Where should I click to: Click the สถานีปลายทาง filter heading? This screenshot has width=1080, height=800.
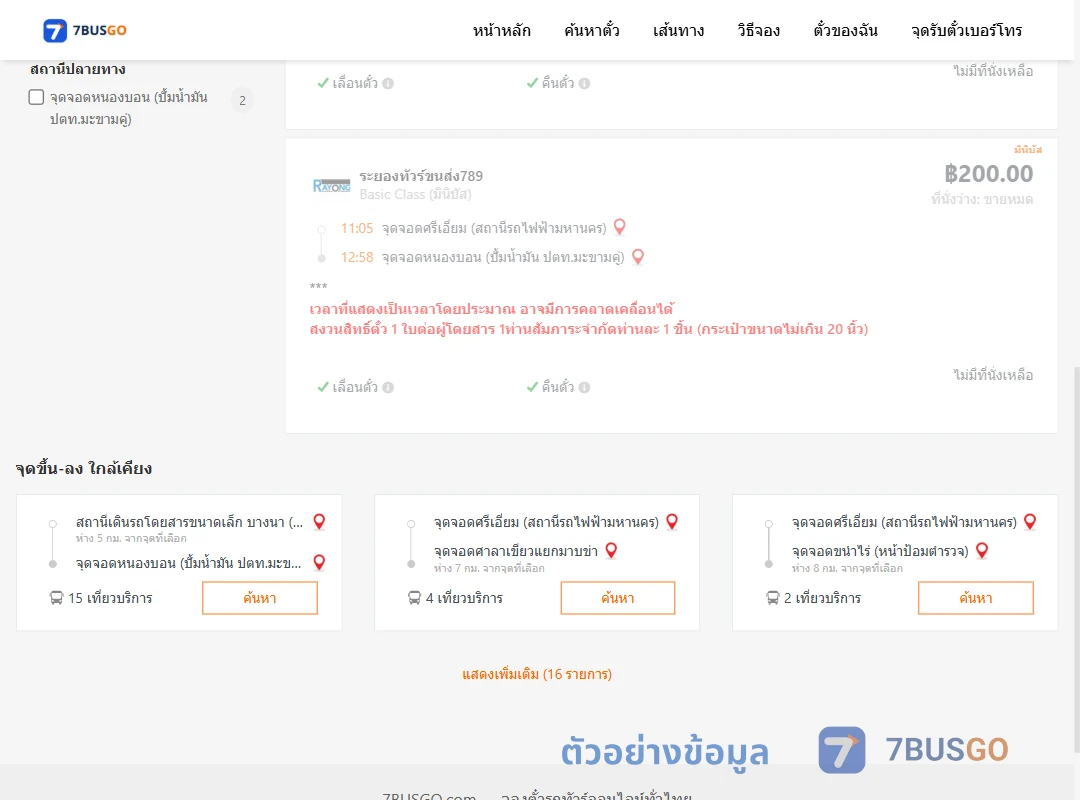[x=78, y=69]
